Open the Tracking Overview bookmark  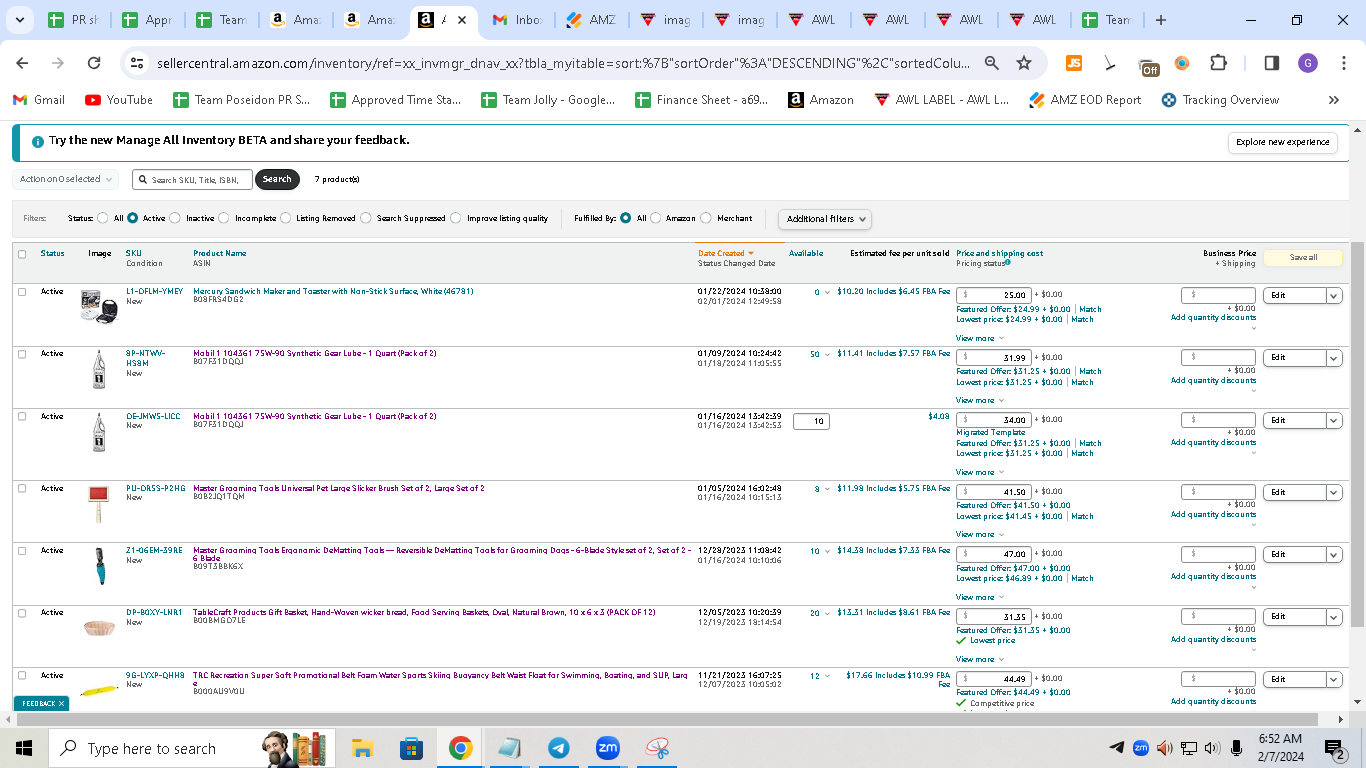(x=1220, y=100)
